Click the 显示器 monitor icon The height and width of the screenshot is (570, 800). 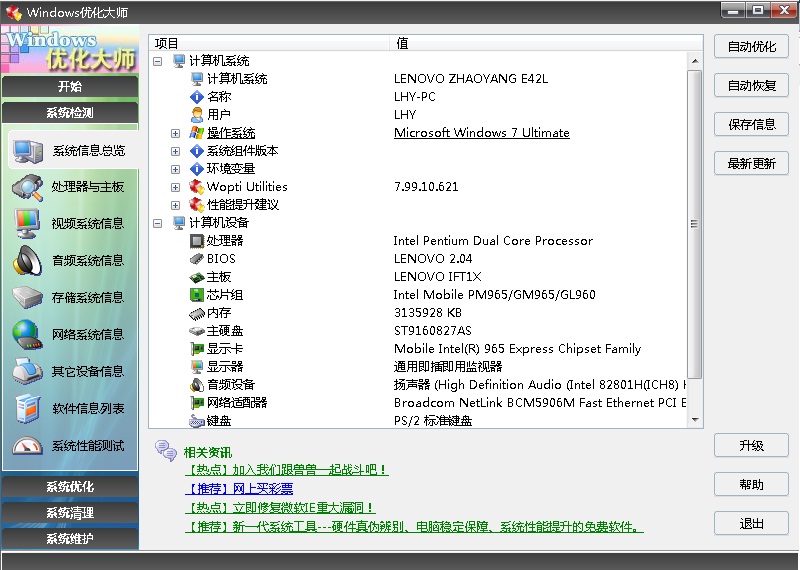196,367
